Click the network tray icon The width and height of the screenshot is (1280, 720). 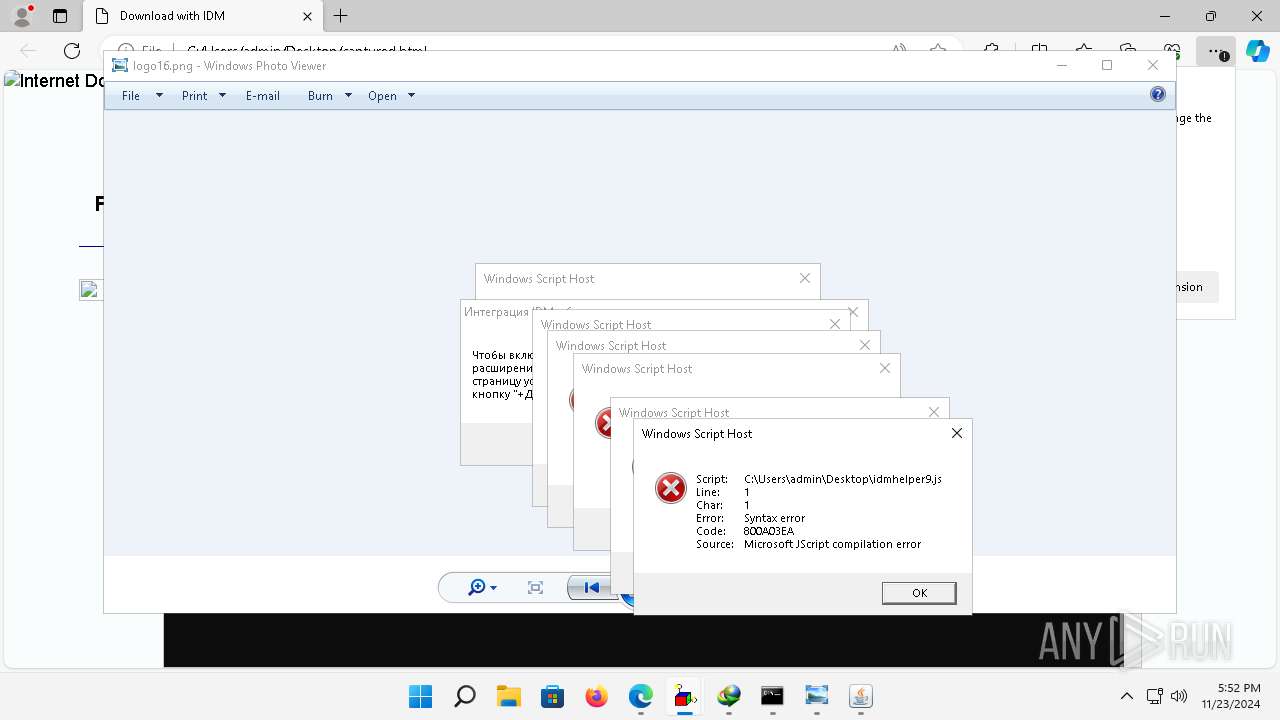point(1154,696)
